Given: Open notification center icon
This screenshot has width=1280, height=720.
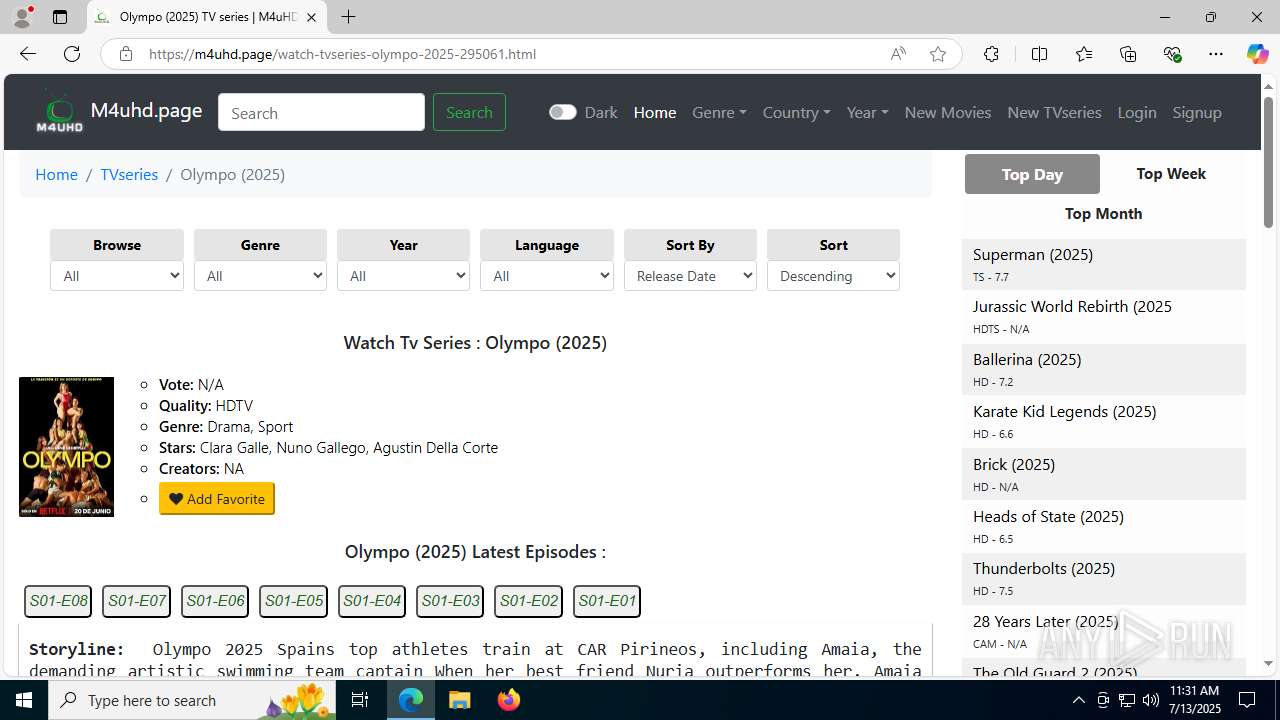Looking at the screenshot, I should [x=1247, y=700].
